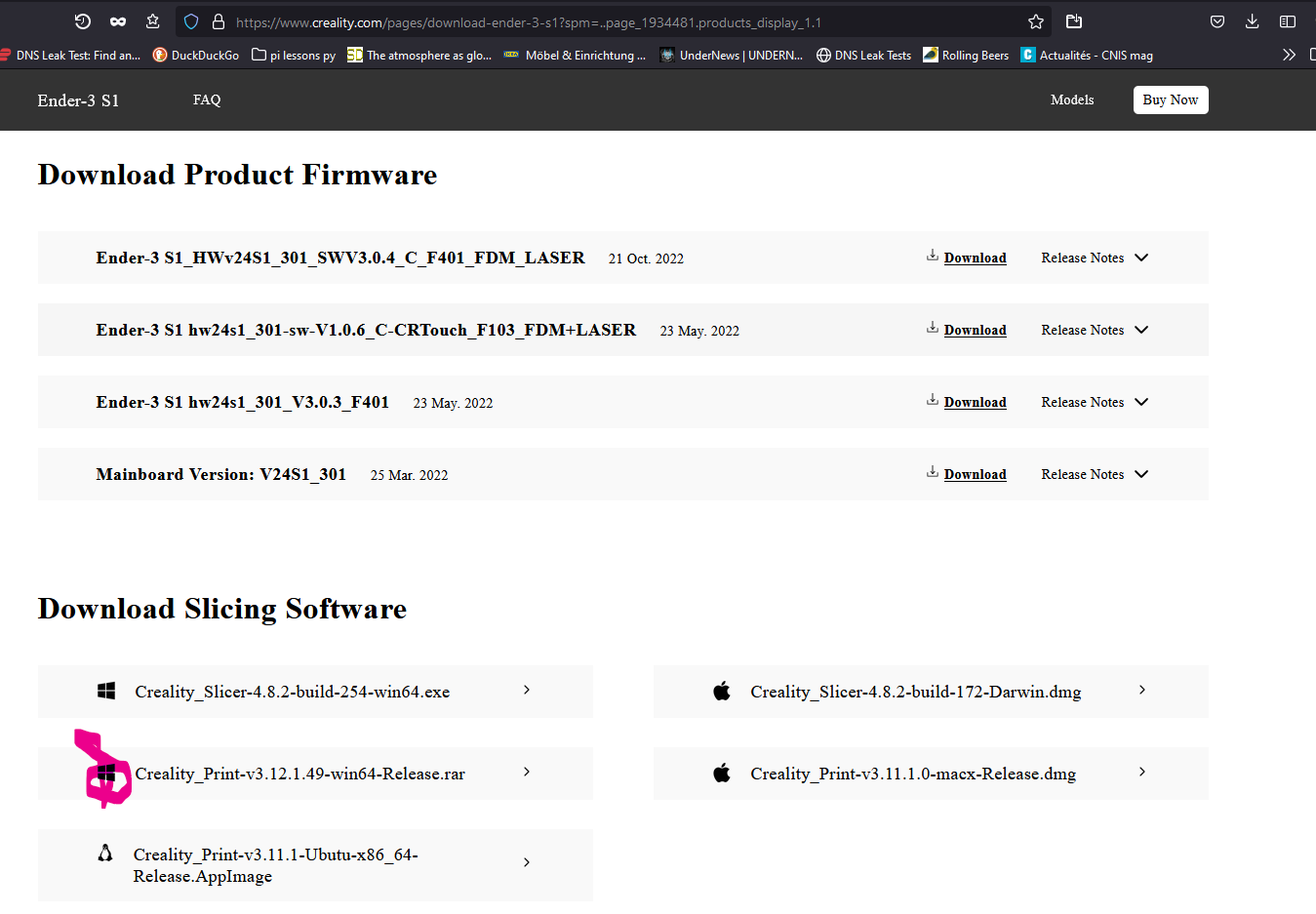Open the extensions star icon in toolbar

click(x=153, y=21)
